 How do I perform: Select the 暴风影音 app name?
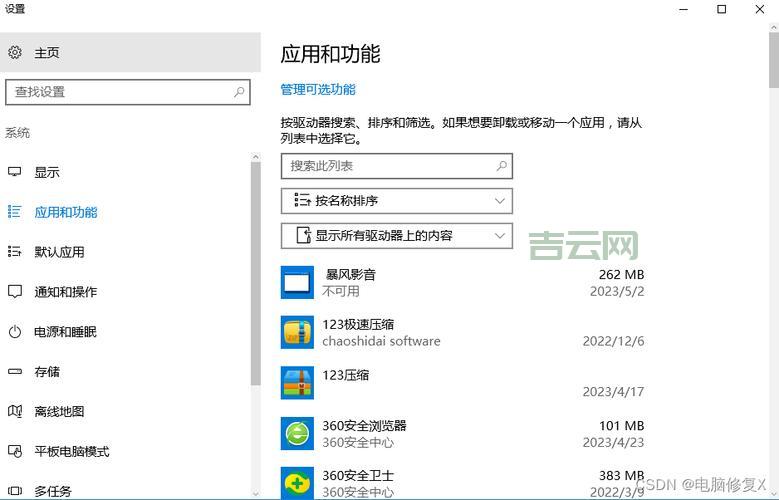click(351, 274)
